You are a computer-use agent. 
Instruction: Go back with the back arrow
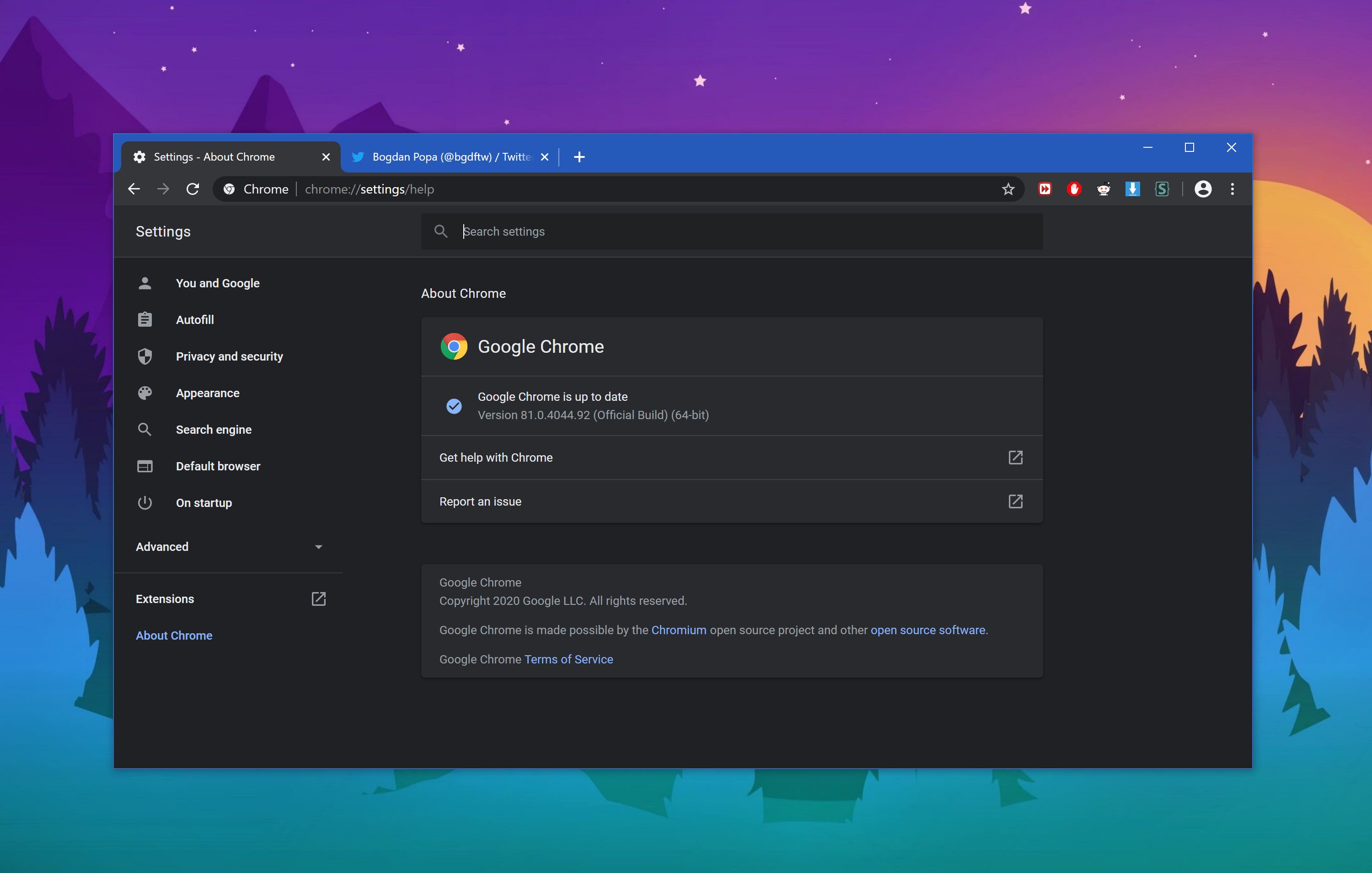134,189
